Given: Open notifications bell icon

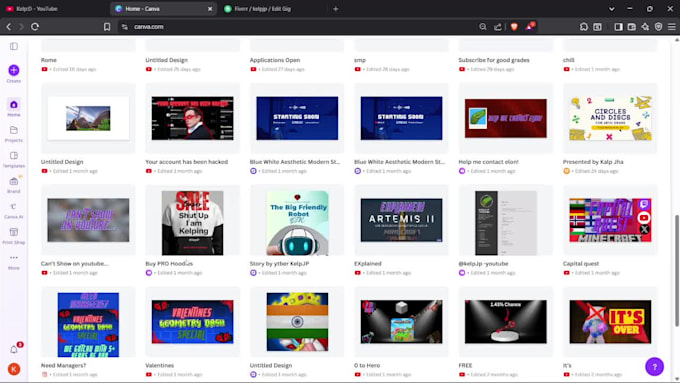Looking at the screenshot, I should coord(14,350).
